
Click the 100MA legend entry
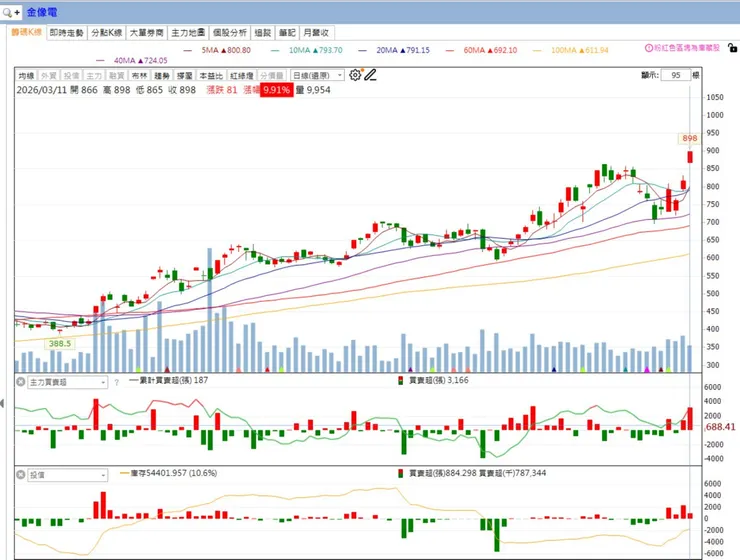click(x=571, y=50)
